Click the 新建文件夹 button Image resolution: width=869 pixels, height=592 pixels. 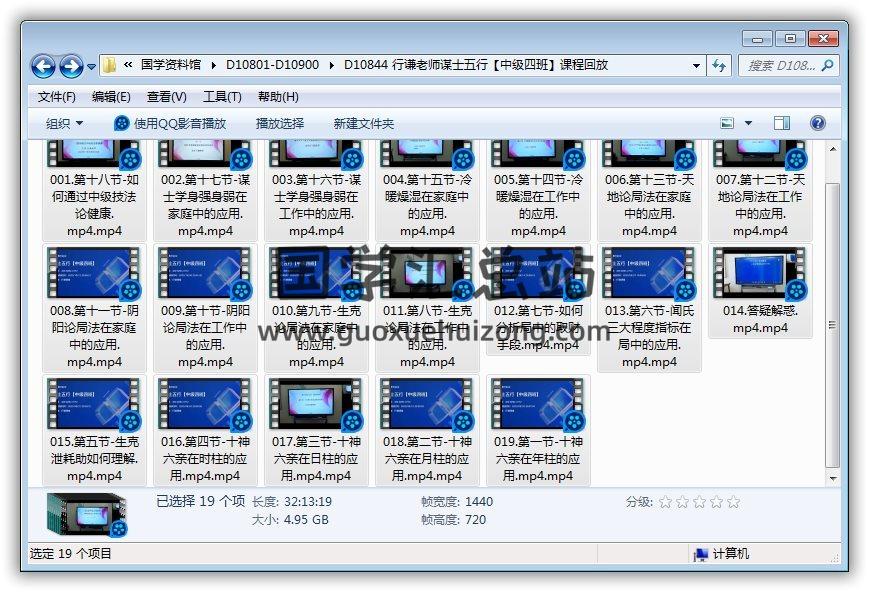coord(363,123)
